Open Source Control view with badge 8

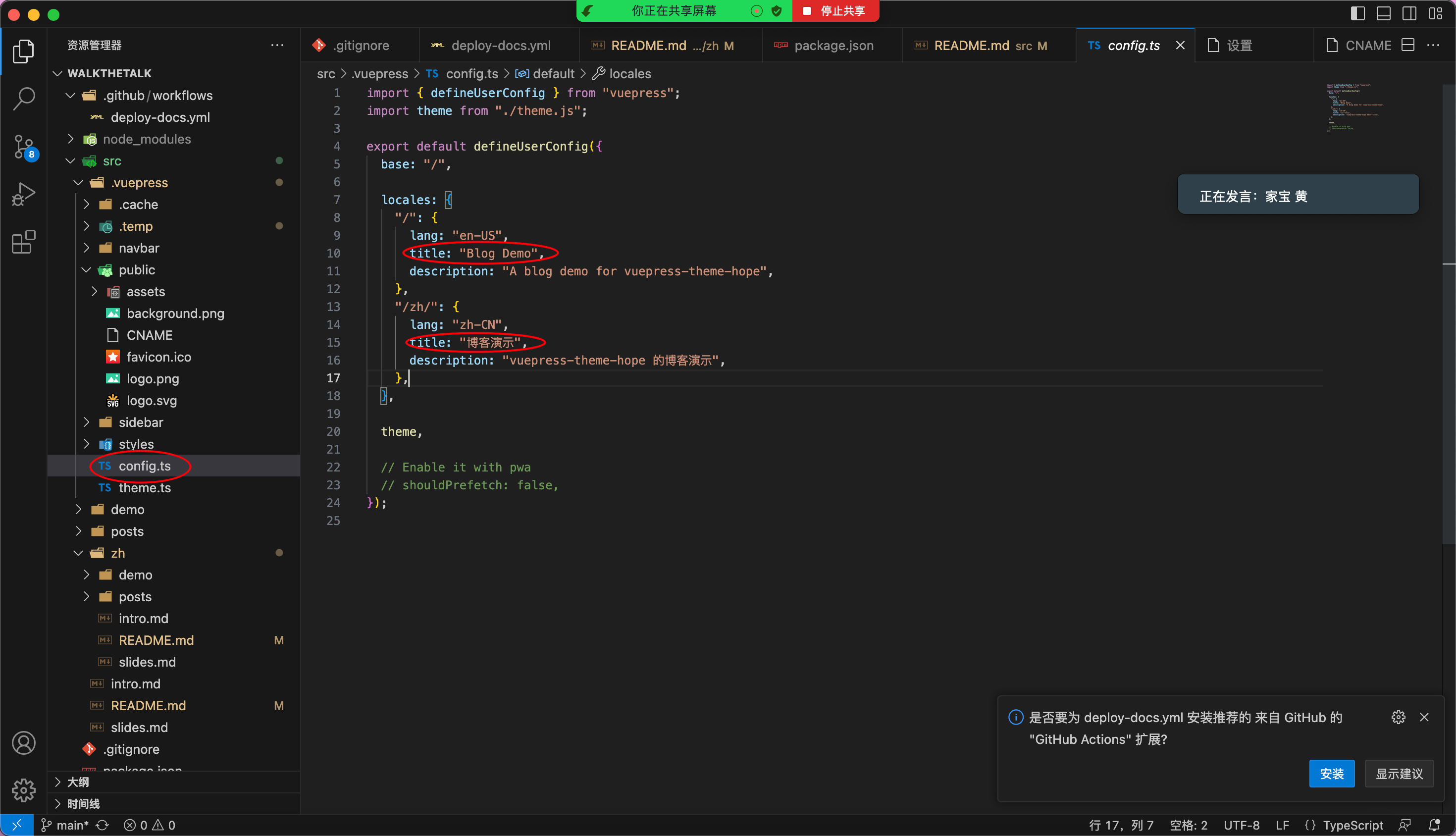coord(24,148)
